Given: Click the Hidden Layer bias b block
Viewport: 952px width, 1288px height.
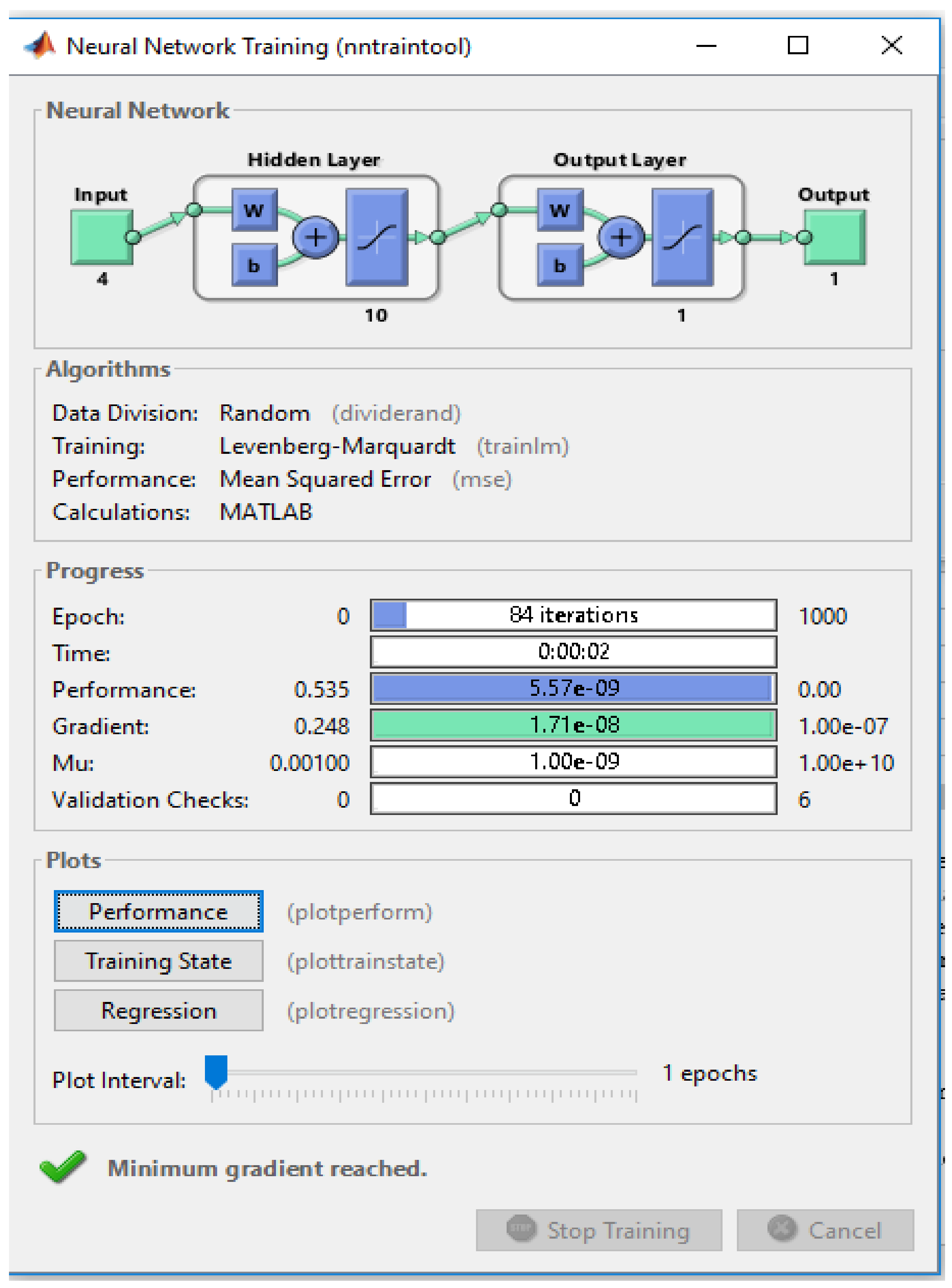Looking at the screenshot, I should point(254,266).
